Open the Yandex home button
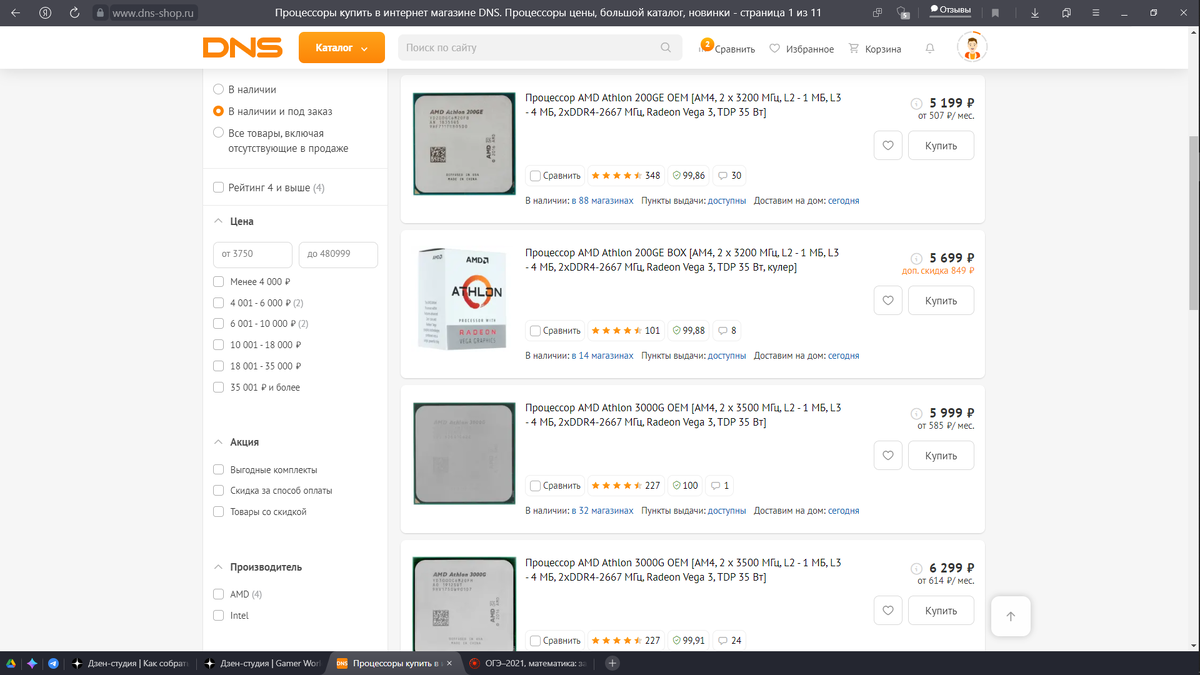Image resolution: width=1200 pixels, height=675 pixels. pyautogui.click(x=46, y=13)
